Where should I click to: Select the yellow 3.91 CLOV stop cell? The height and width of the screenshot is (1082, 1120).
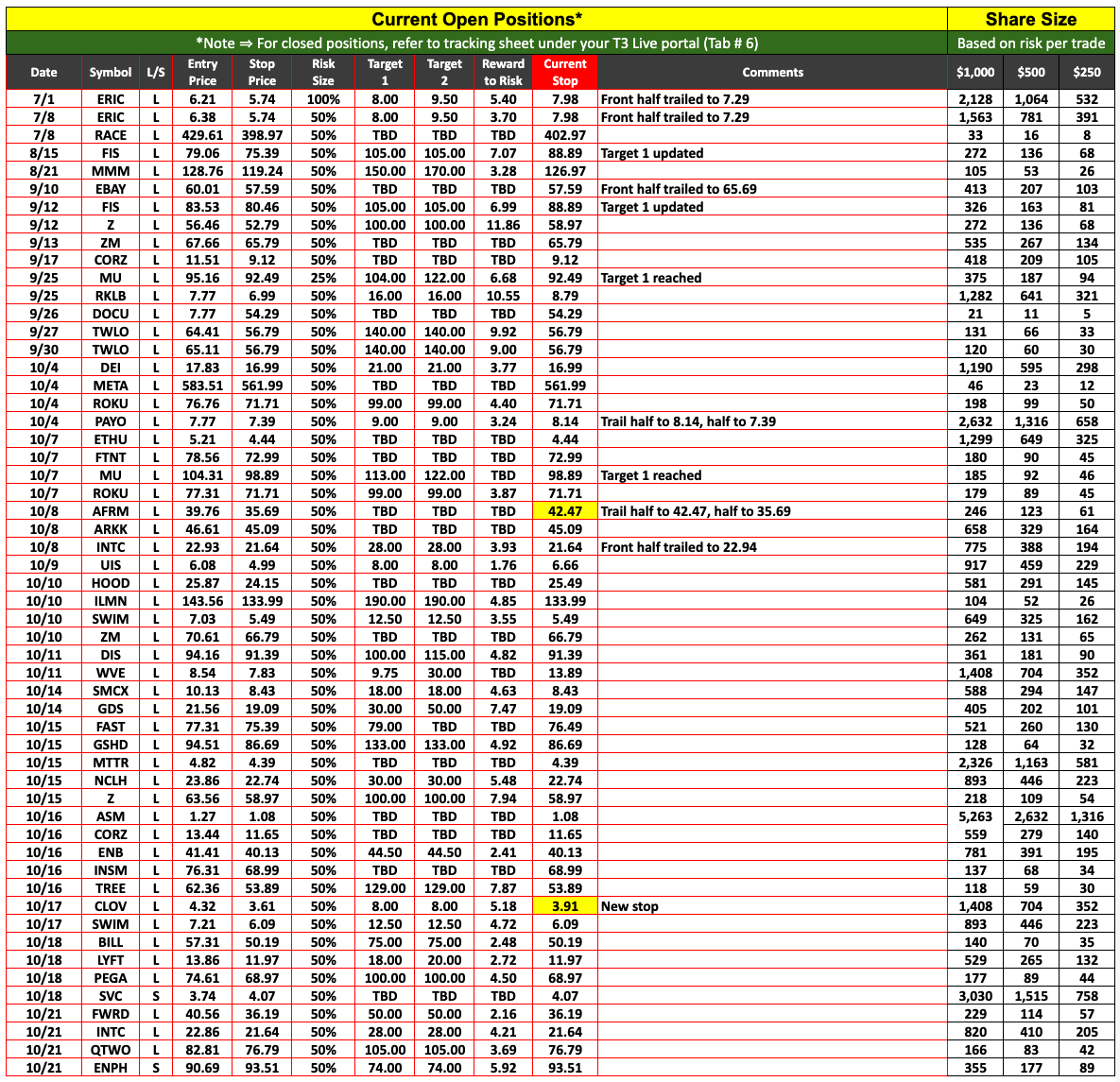564,906
